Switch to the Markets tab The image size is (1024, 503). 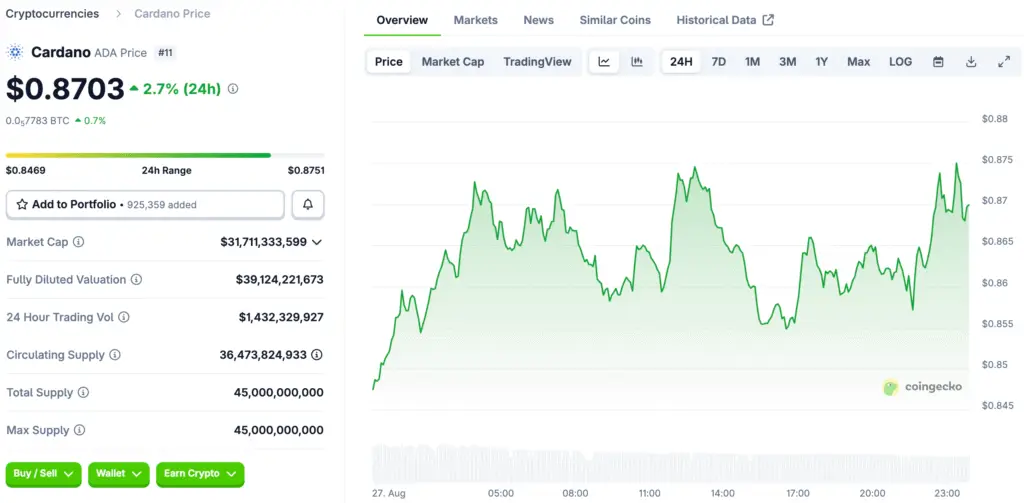point(475,20)
